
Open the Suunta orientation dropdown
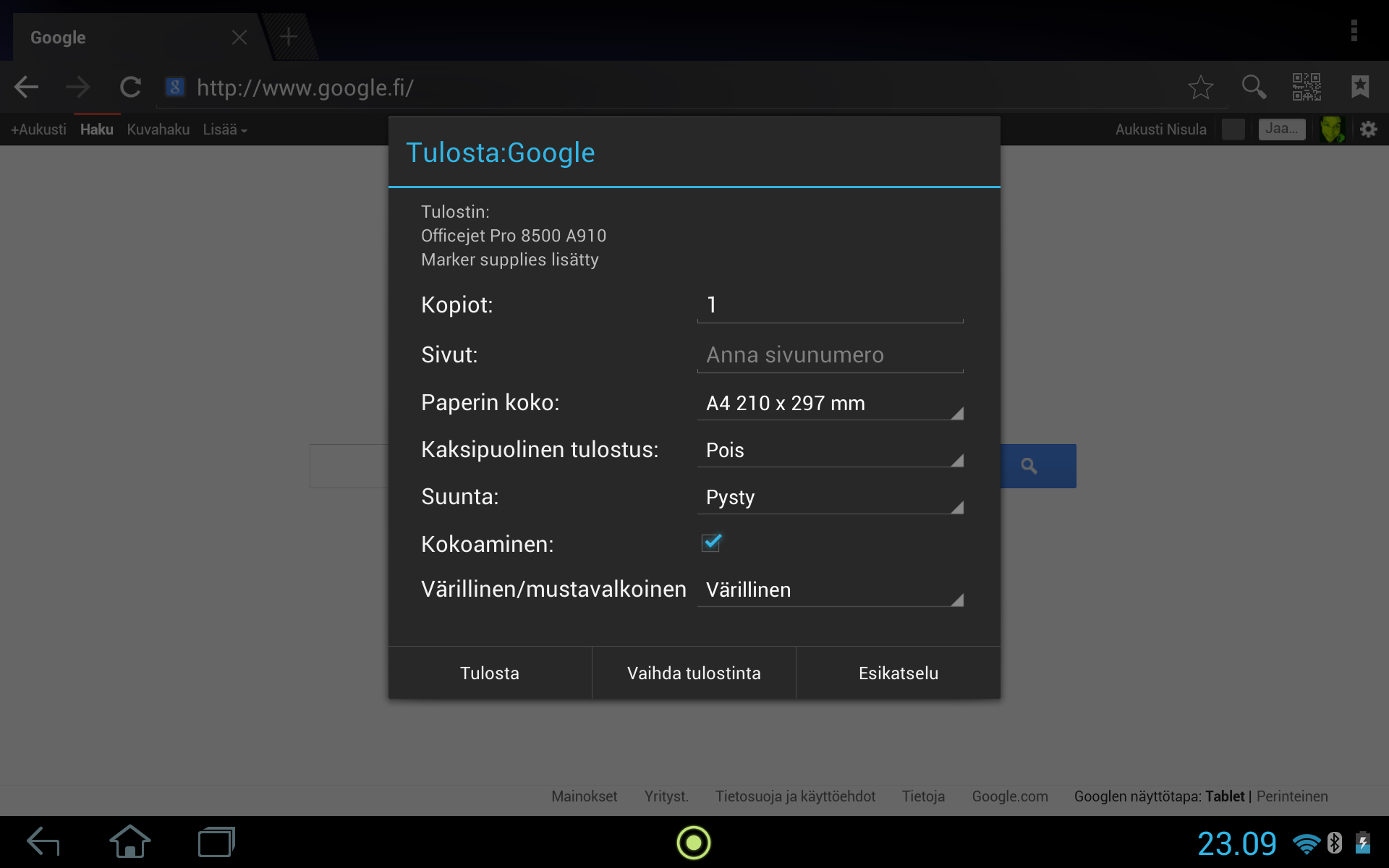(831, 498)
